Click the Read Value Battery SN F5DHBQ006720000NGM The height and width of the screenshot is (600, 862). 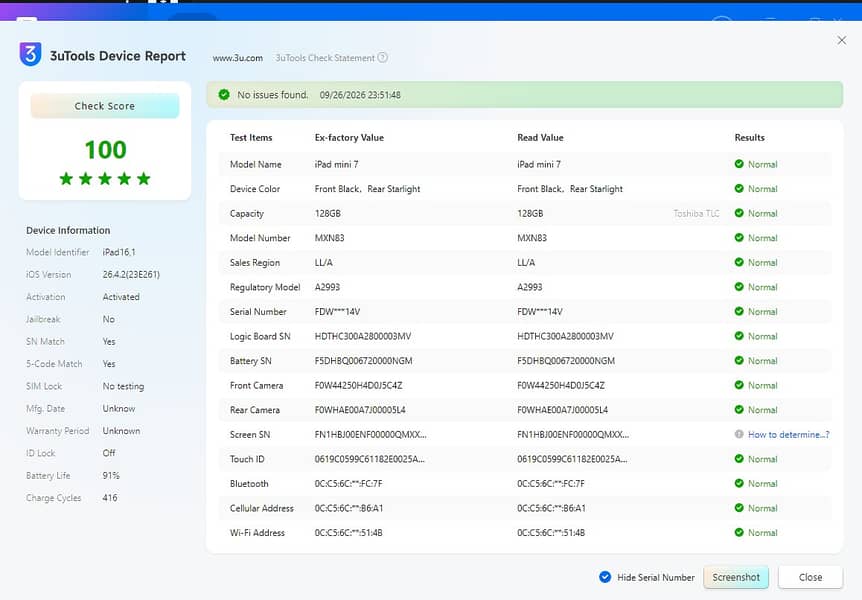(566, 361)
